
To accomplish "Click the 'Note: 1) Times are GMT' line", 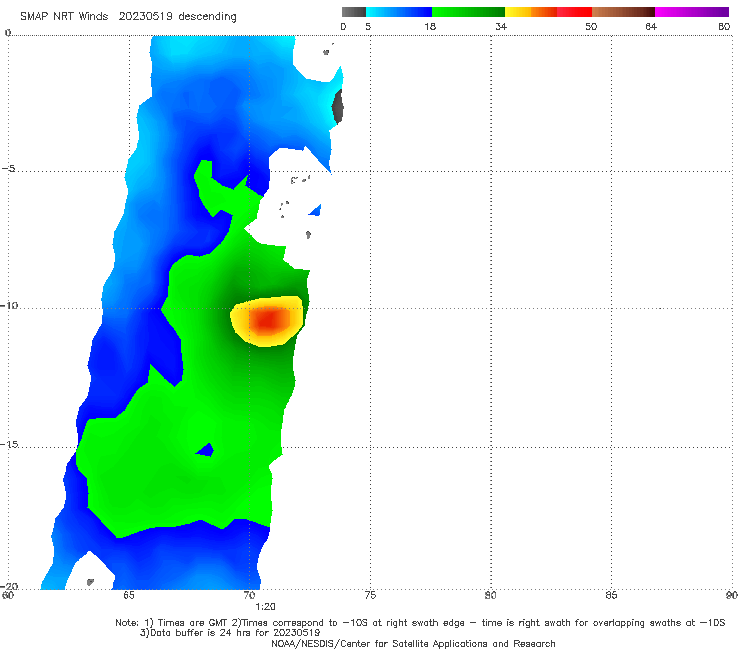I will pyautogui.click(x=420, y=623).
